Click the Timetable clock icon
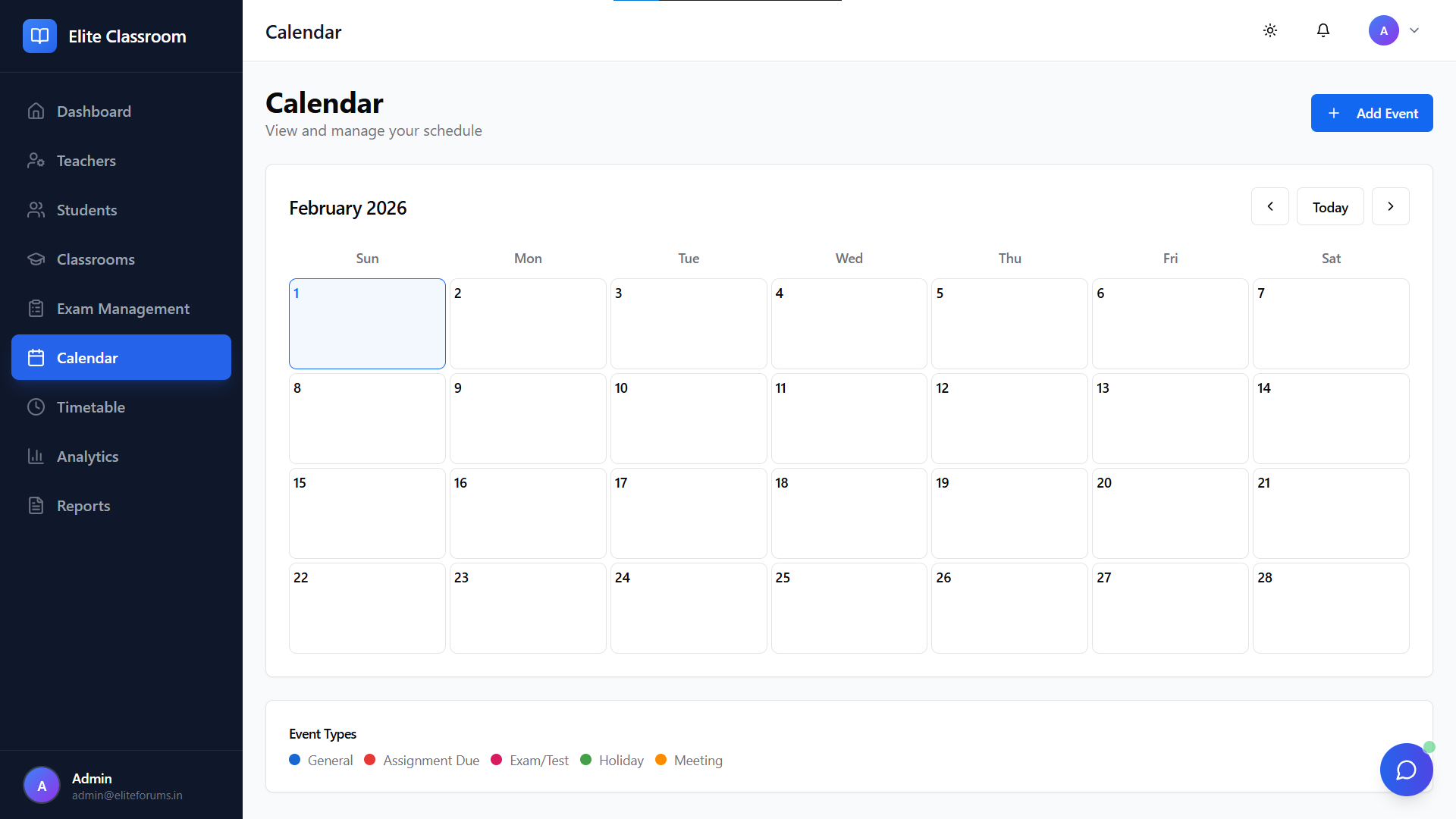 coord(36,407)
